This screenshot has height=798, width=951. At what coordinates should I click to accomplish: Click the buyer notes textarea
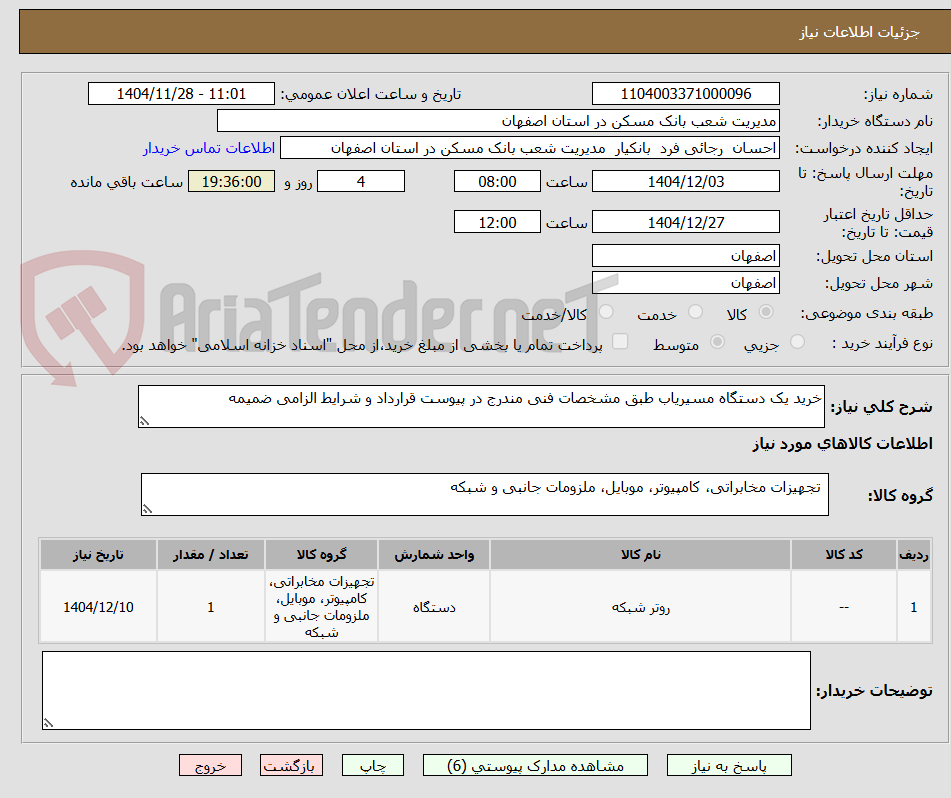pos(426,690)
